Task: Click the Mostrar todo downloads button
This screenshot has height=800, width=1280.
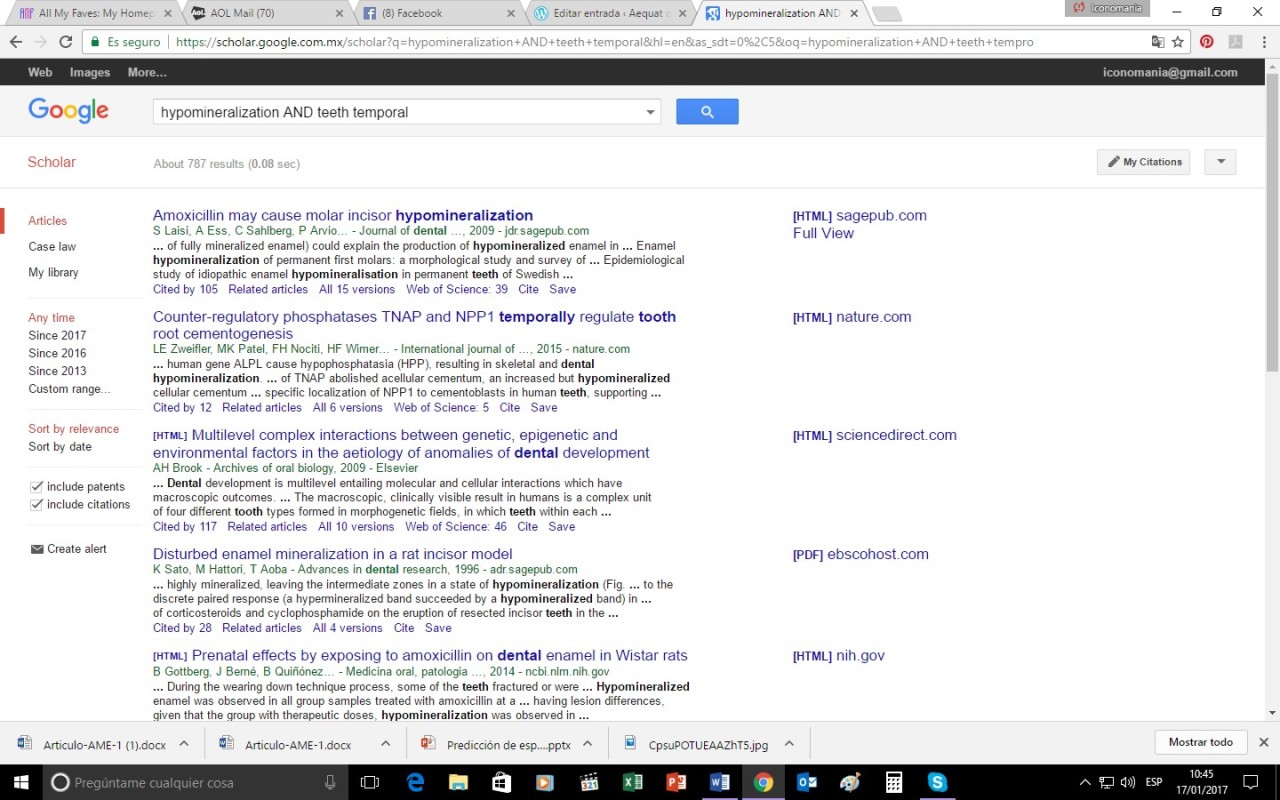Action: [1200, 742]
